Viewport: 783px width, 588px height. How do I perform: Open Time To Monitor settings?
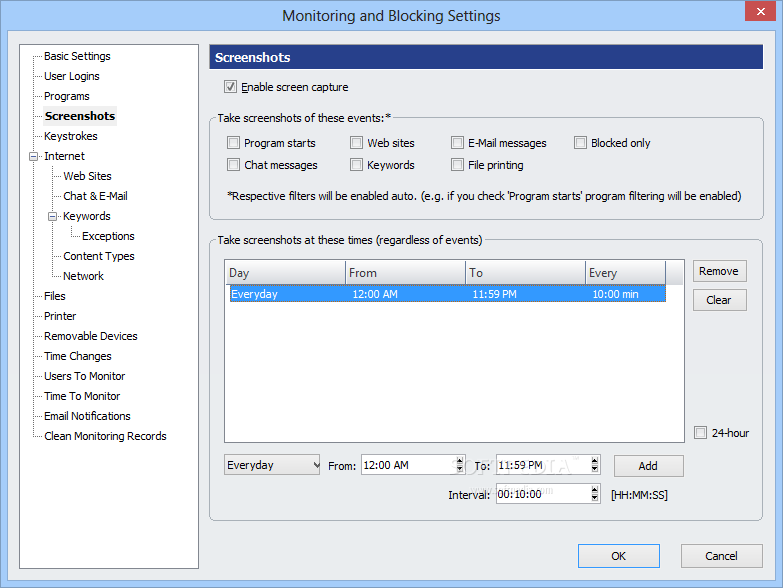click(x=82, y=396)
